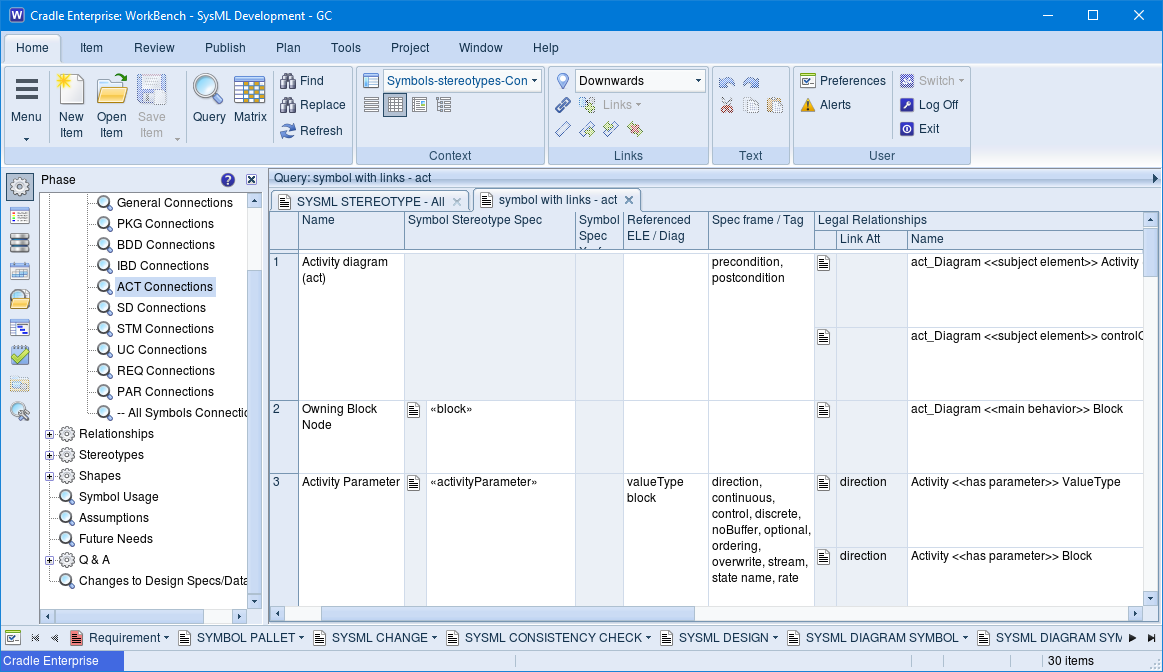
Task: Click Find with binoculars icon
Action: tap(302, 81)
